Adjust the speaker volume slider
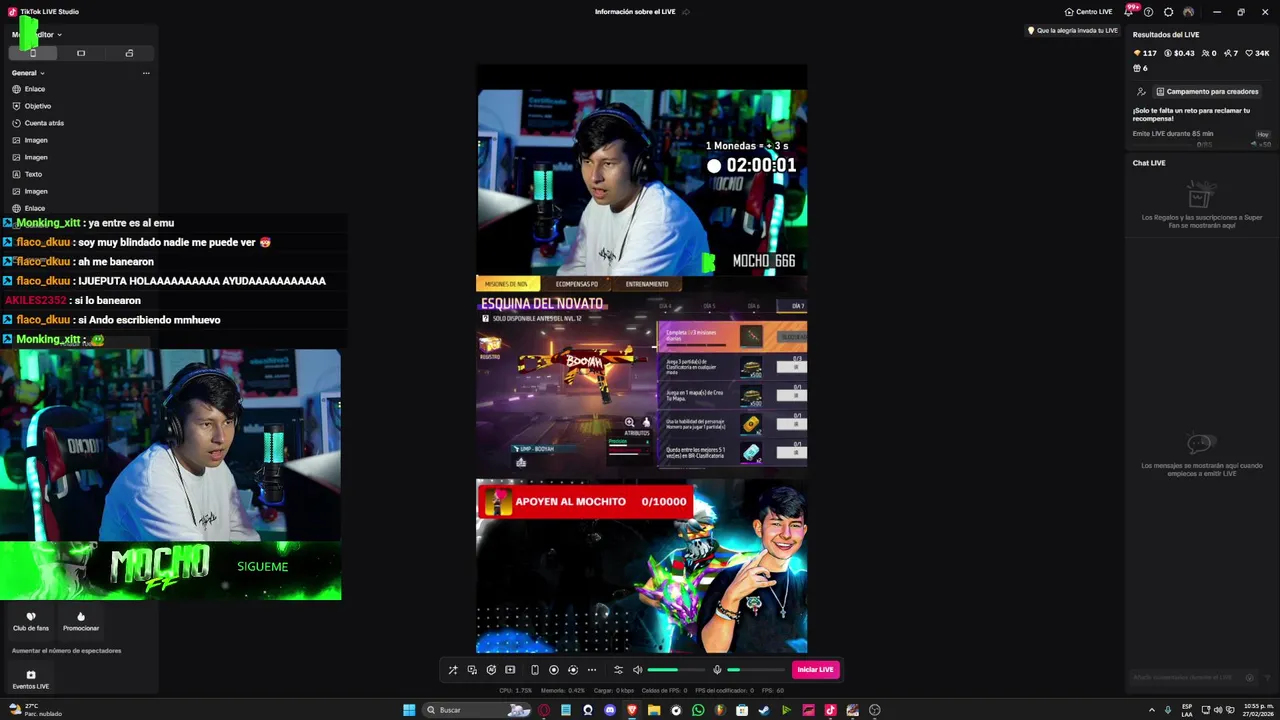Viewport: 1280px width, 720px height. 676,670
